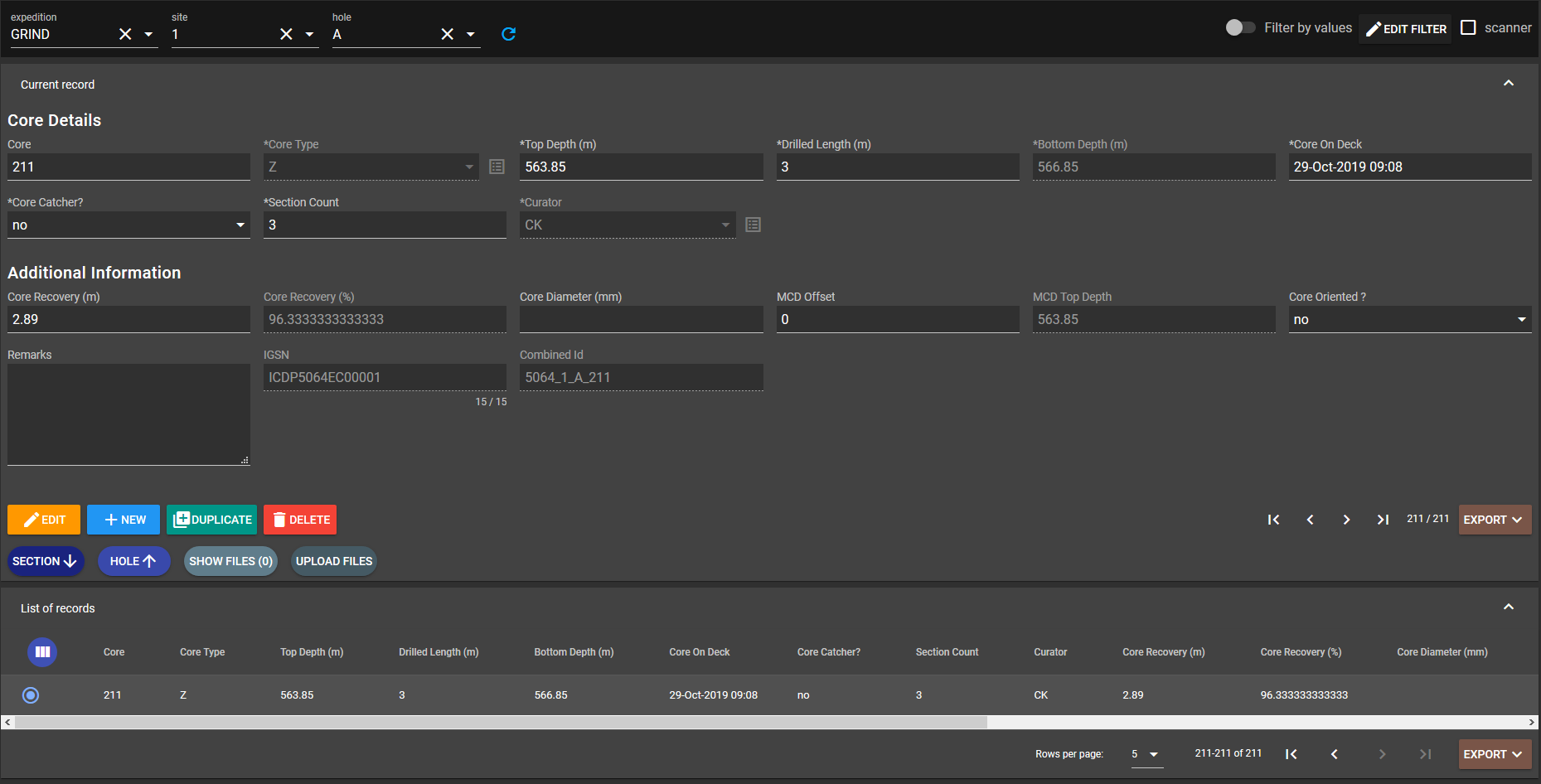Image resolution: width=1541 pixels, height=784 pixels.
Task: Enable the Filter by values toggle
Action: (x=1240, y=27)
